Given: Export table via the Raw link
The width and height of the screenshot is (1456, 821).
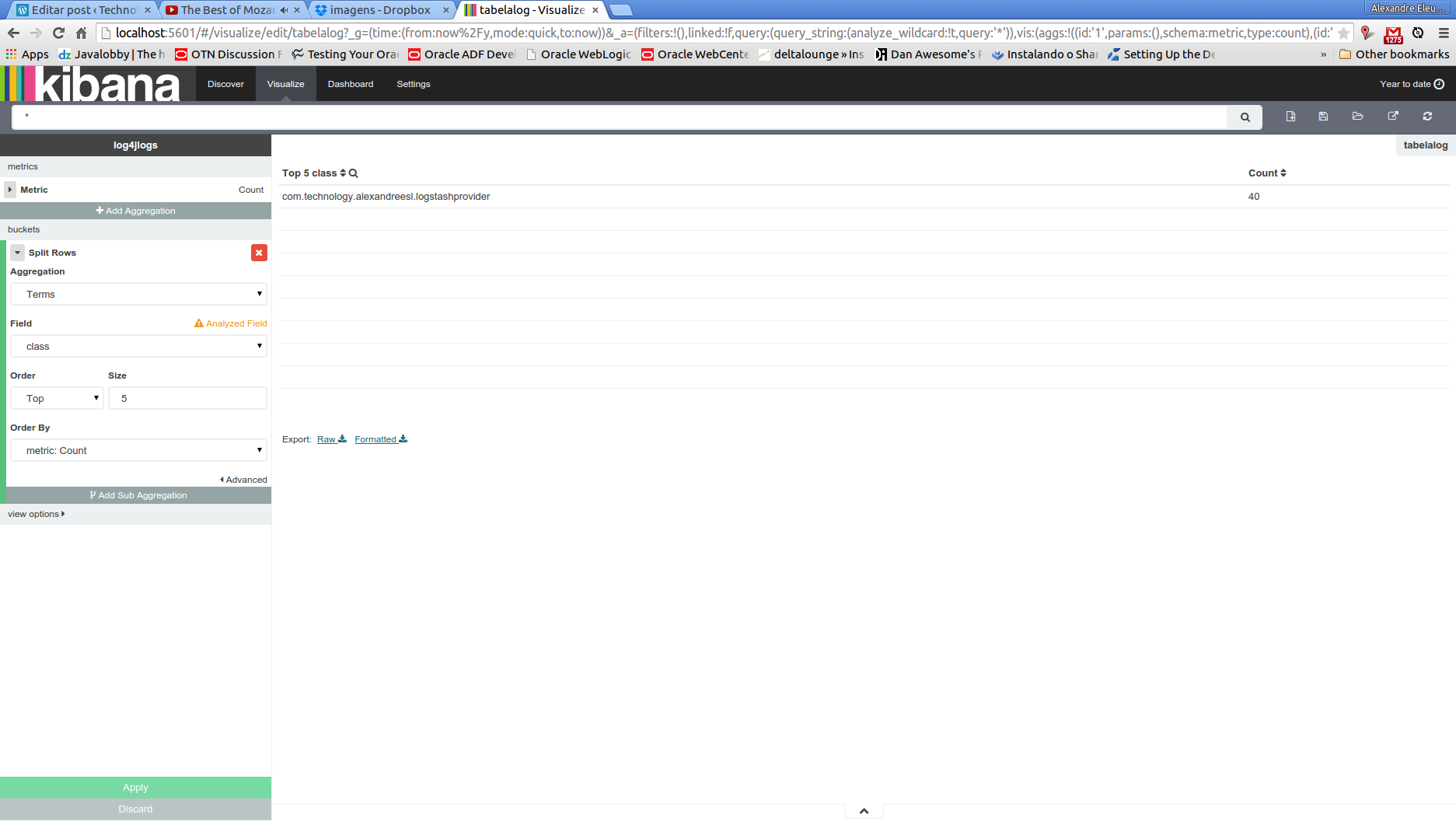Looking at the screenshot, I should 332,439.
